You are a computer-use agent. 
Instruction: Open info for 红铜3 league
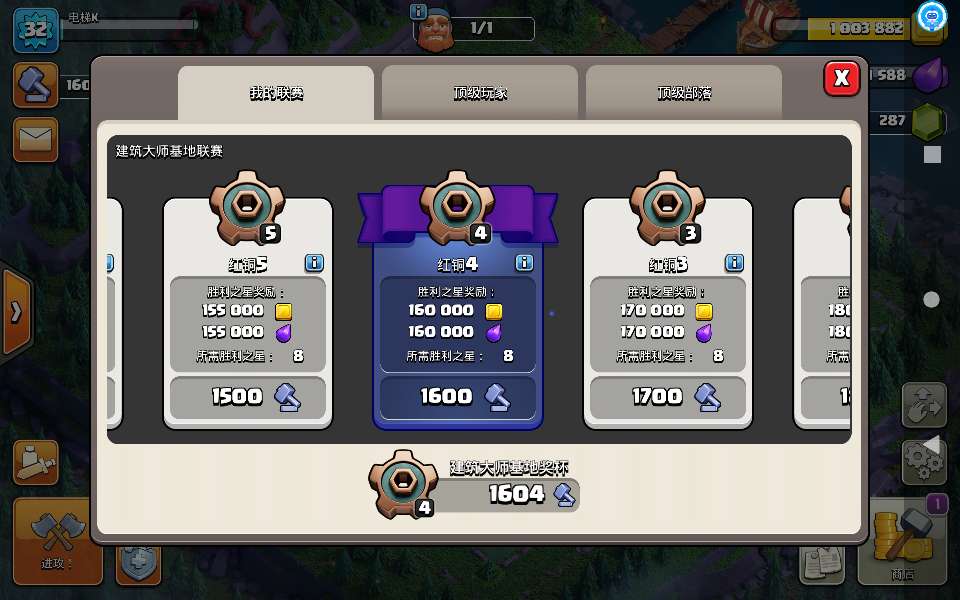[x=734, y=263]
